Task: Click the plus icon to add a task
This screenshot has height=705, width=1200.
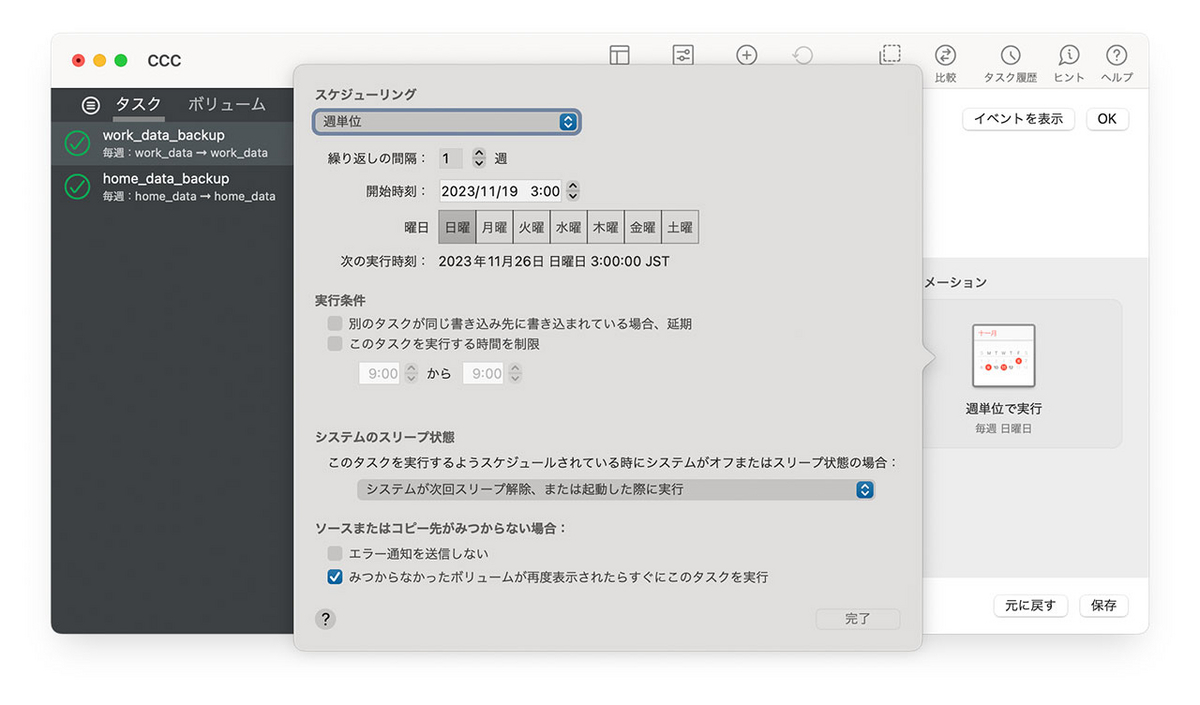Action: [746, 56]
